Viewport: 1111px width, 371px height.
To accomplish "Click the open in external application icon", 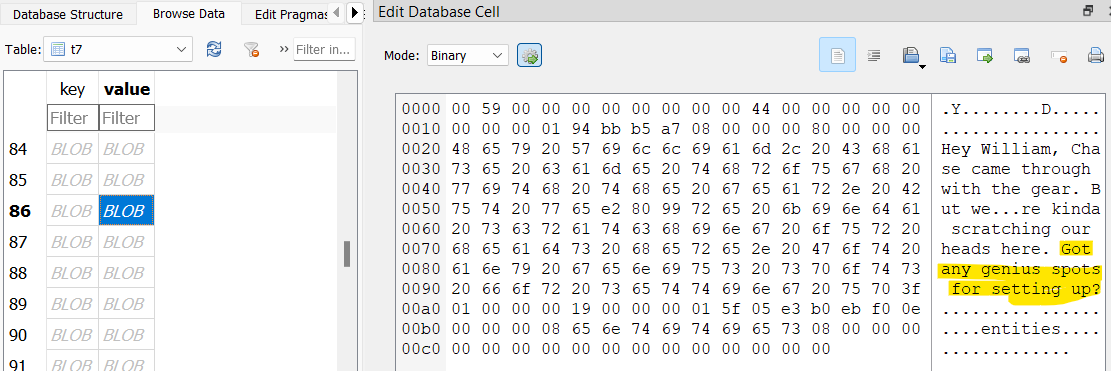I will click(985, 55).
